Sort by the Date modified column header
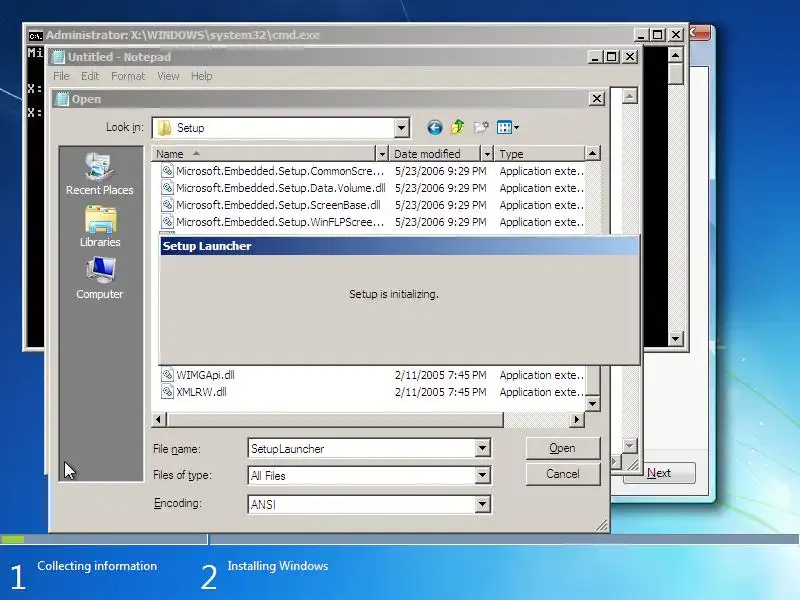The width and height of the screenshot is (800, 600). [x=435, y=154]
